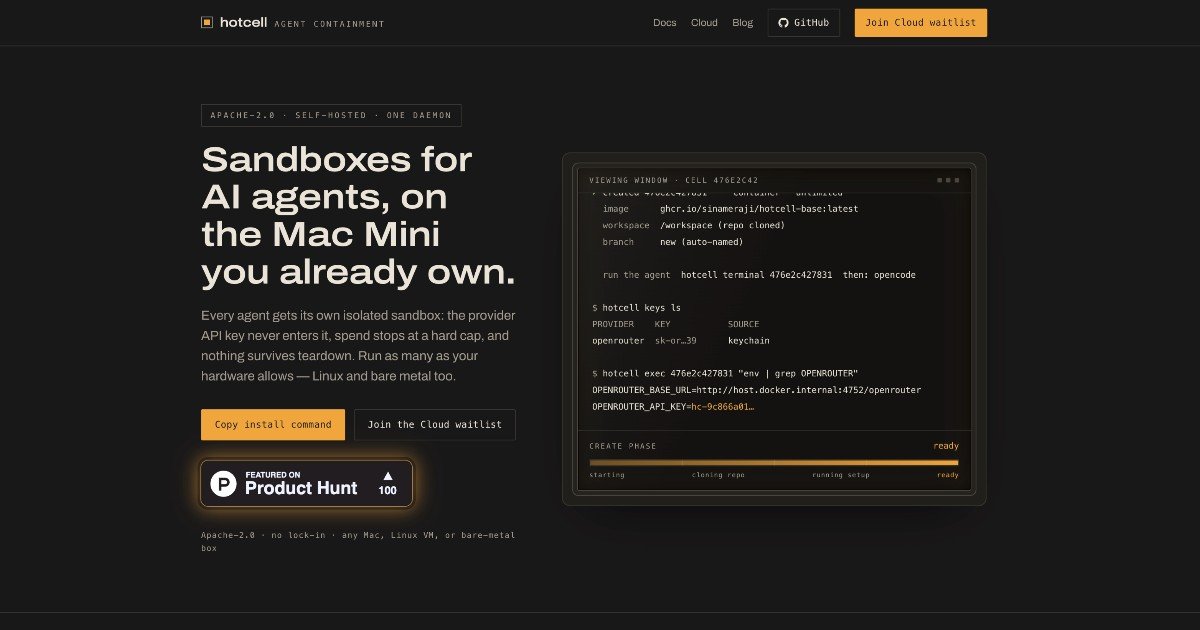1200x630 pixels.
Task: Click the Apache-2.0 self-hosted one daemon tag
Action: tap(331, 115)
